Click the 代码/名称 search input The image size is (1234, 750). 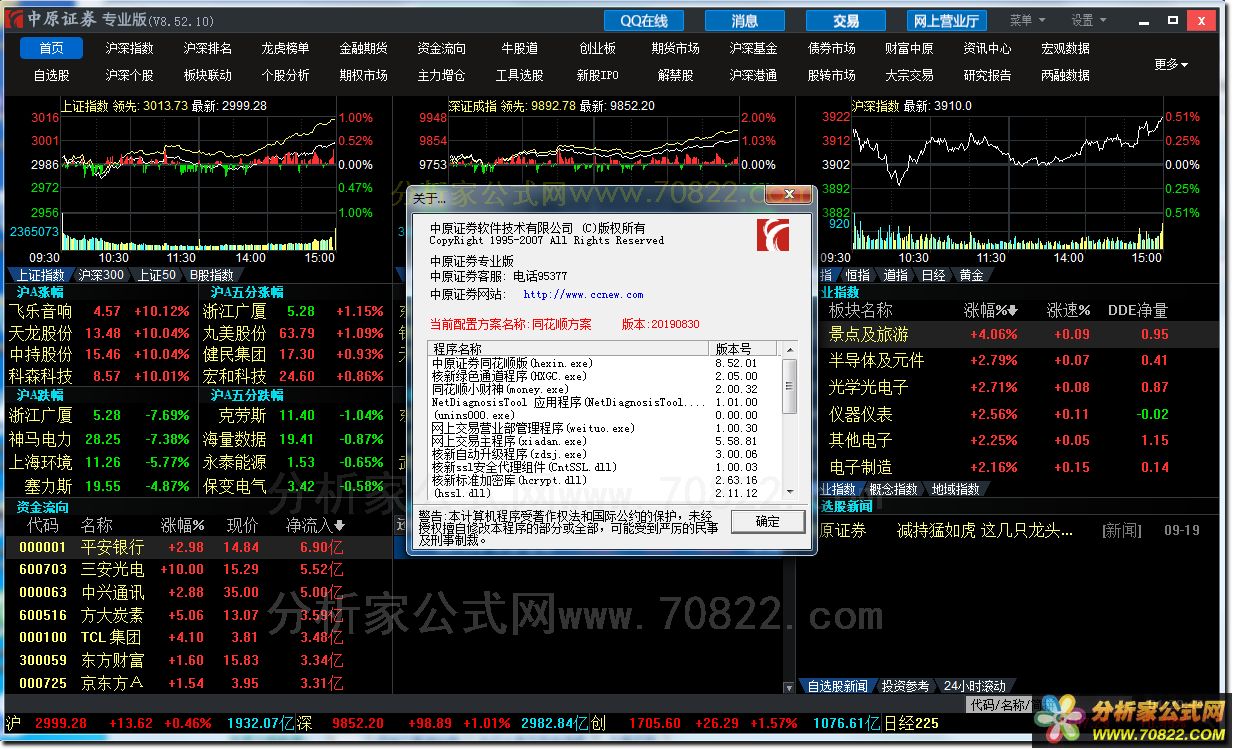tap(1003, 704)
